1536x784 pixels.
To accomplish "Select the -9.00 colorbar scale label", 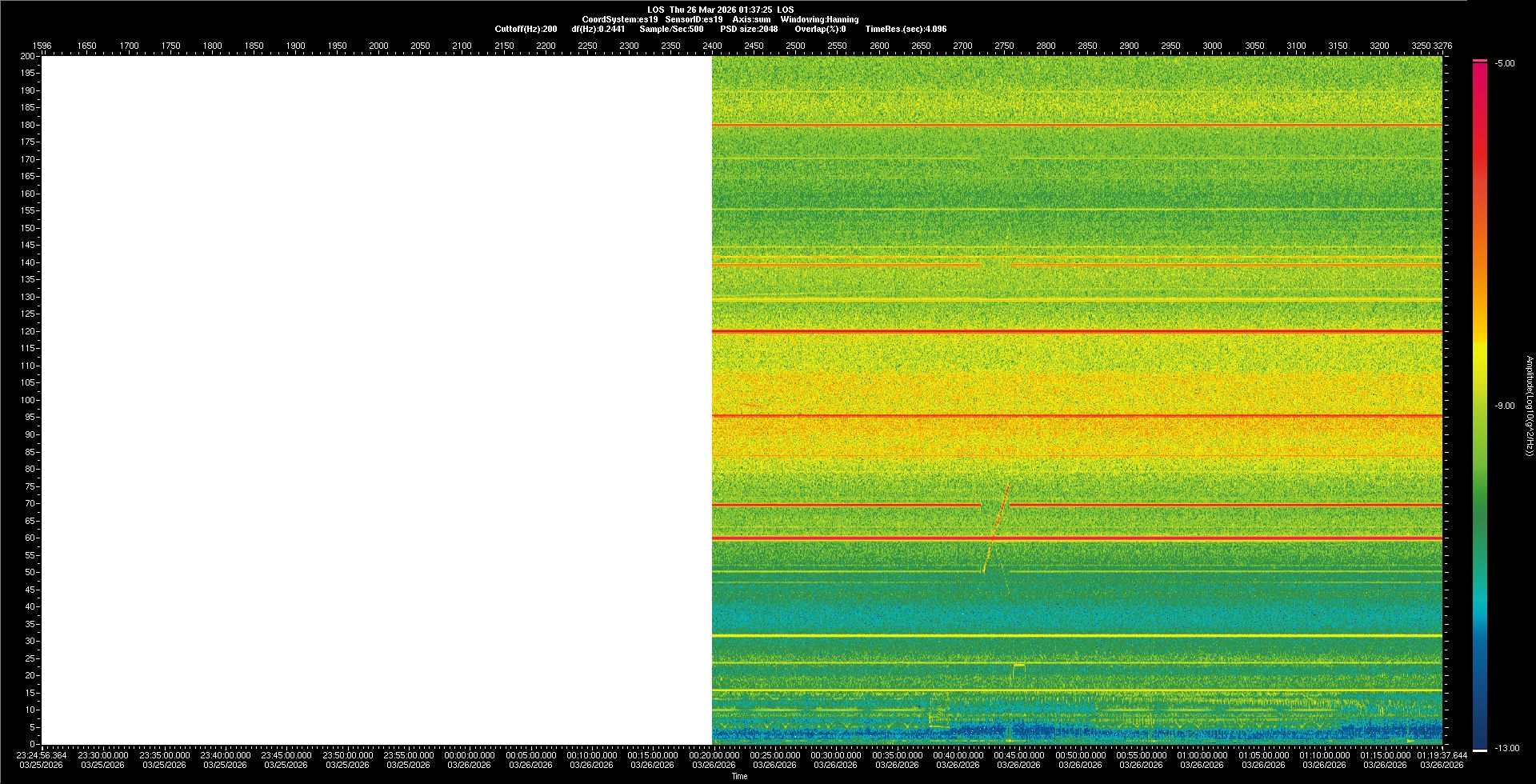I will tap(1504, 406).
